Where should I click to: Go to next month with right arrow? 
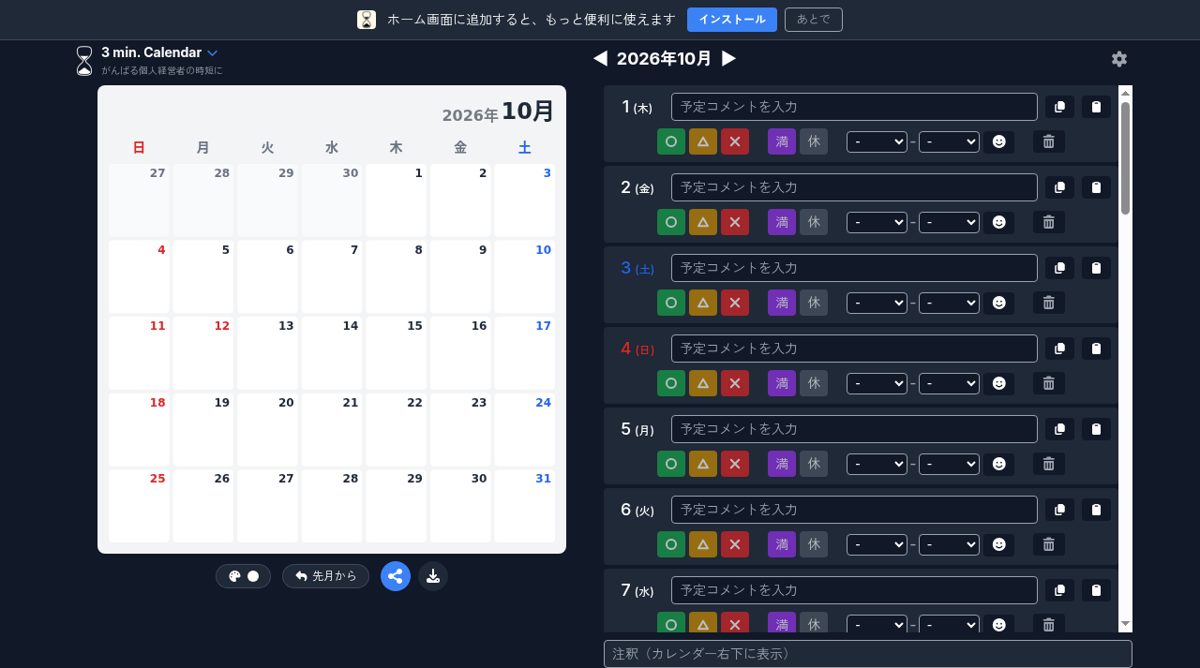[729, 59]
